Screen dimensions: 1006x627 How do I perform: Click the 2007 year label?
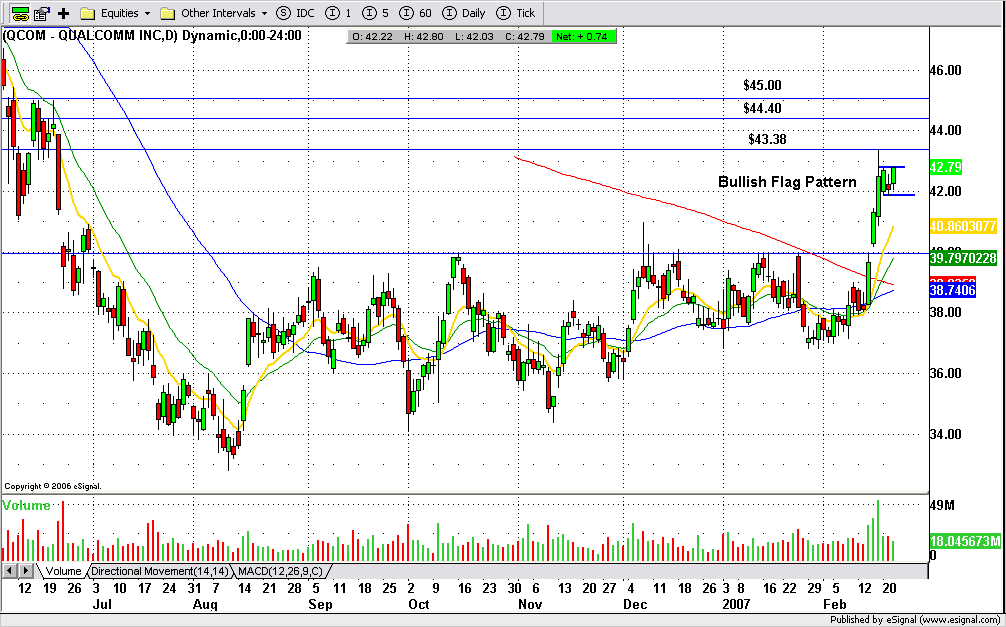pos(737,605)
